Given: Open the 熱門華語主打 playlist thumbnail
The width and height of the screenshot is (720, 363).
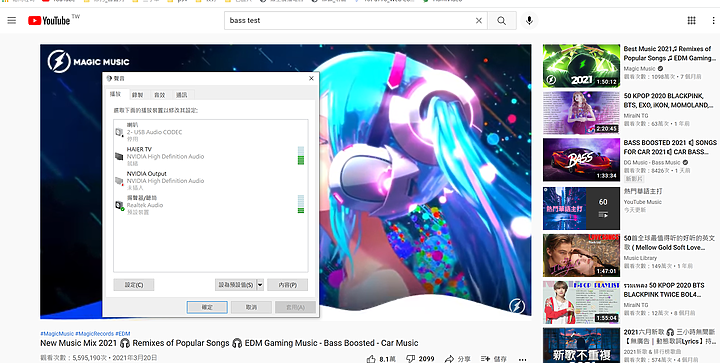Looking at the screenshot, I should (x=581, y=208).
